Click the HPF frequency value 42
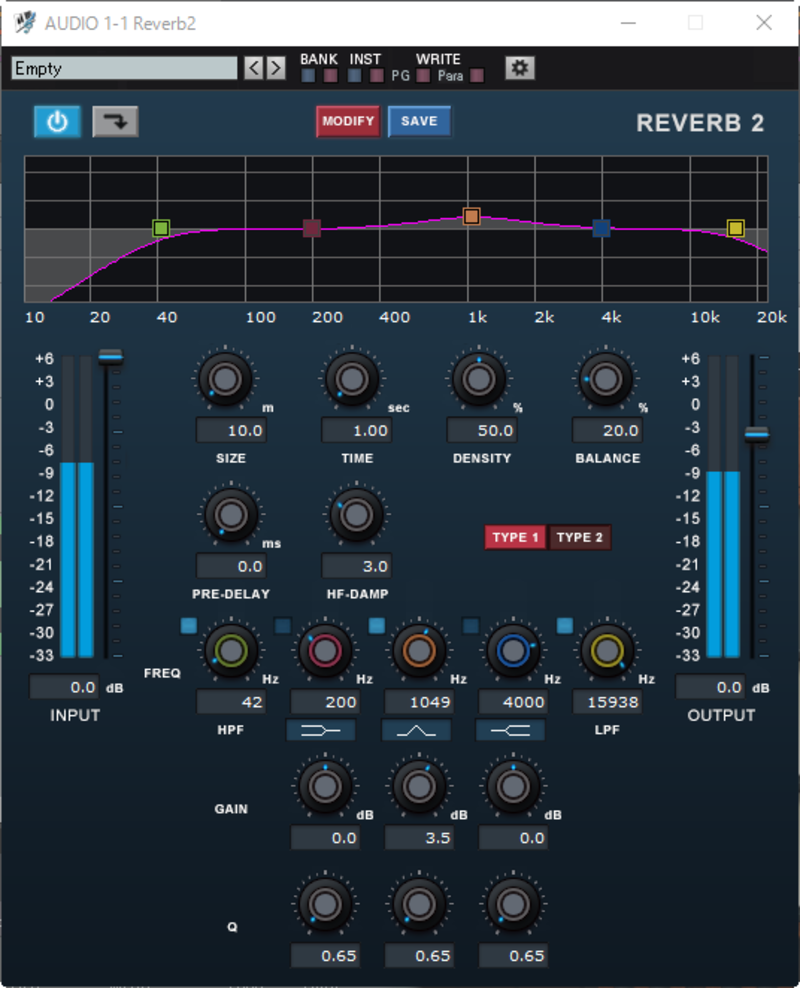This screenshot has height=988, width=800. (231, 701)
